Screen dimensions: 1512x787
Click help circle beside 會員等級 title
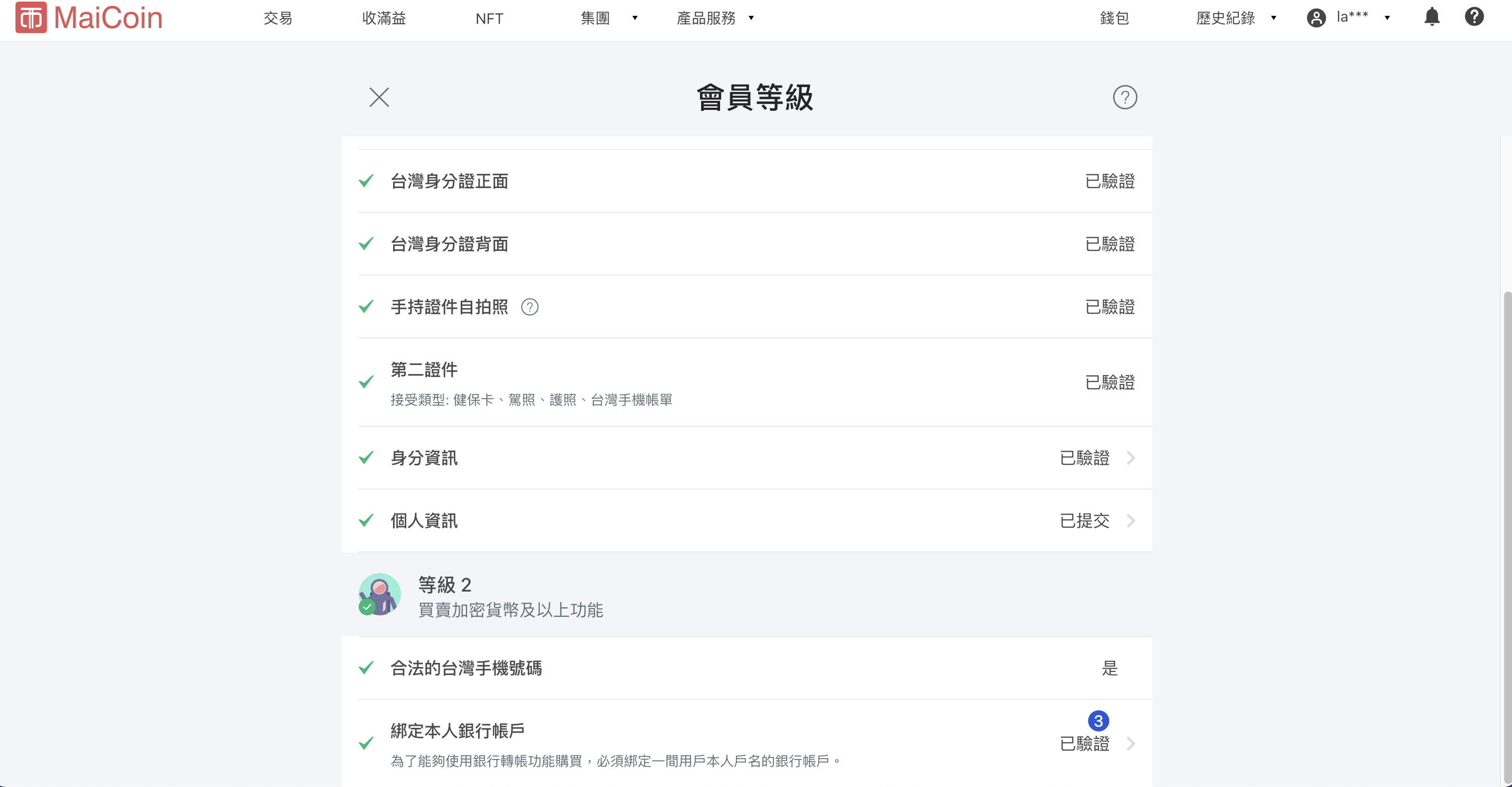click(1125, 97)
